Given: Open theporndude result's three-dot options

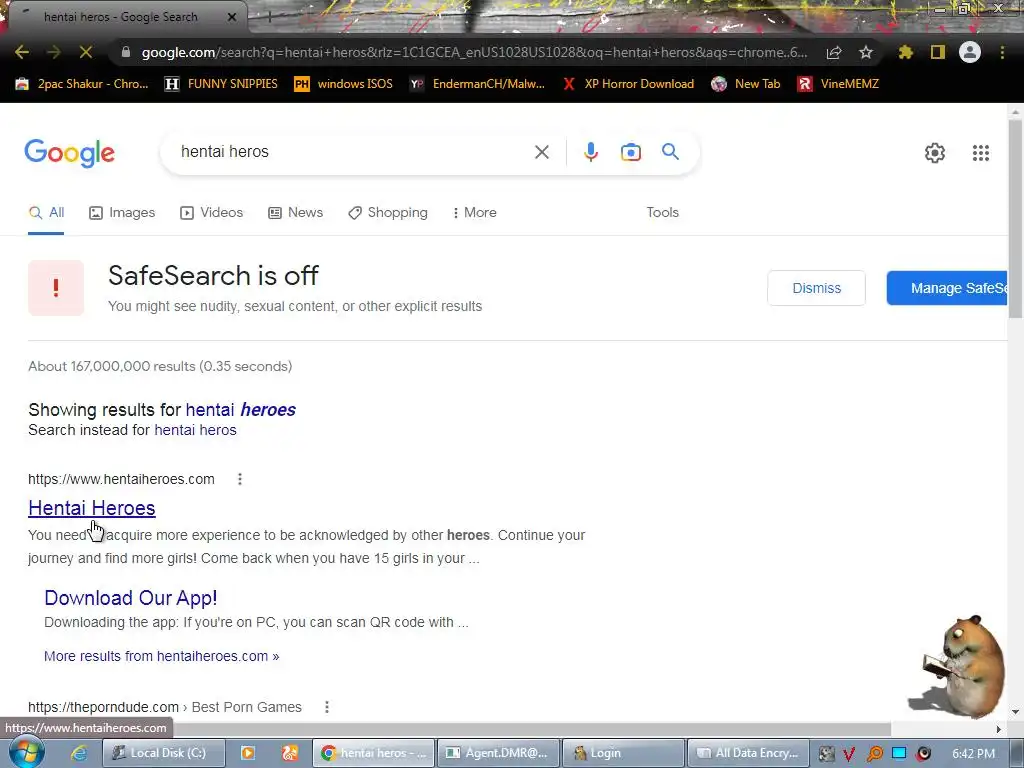Looking at the screenshot, I should point(327,707).
